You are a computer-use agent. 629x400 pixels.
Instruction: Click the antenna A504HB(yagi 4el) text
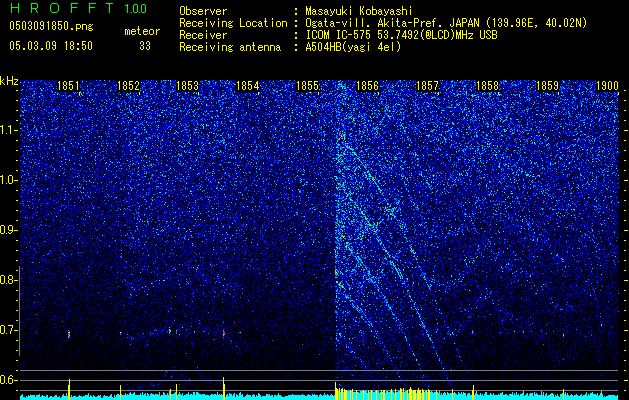(x=353, y=47)
